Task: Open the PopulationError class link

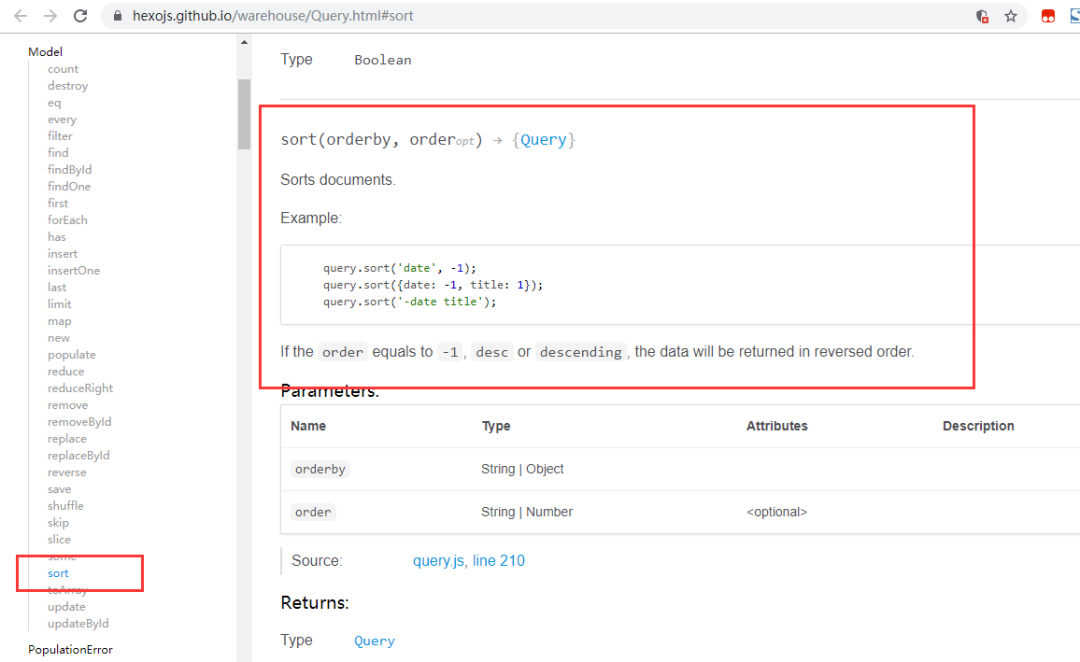Action: [x=70, y=650]
